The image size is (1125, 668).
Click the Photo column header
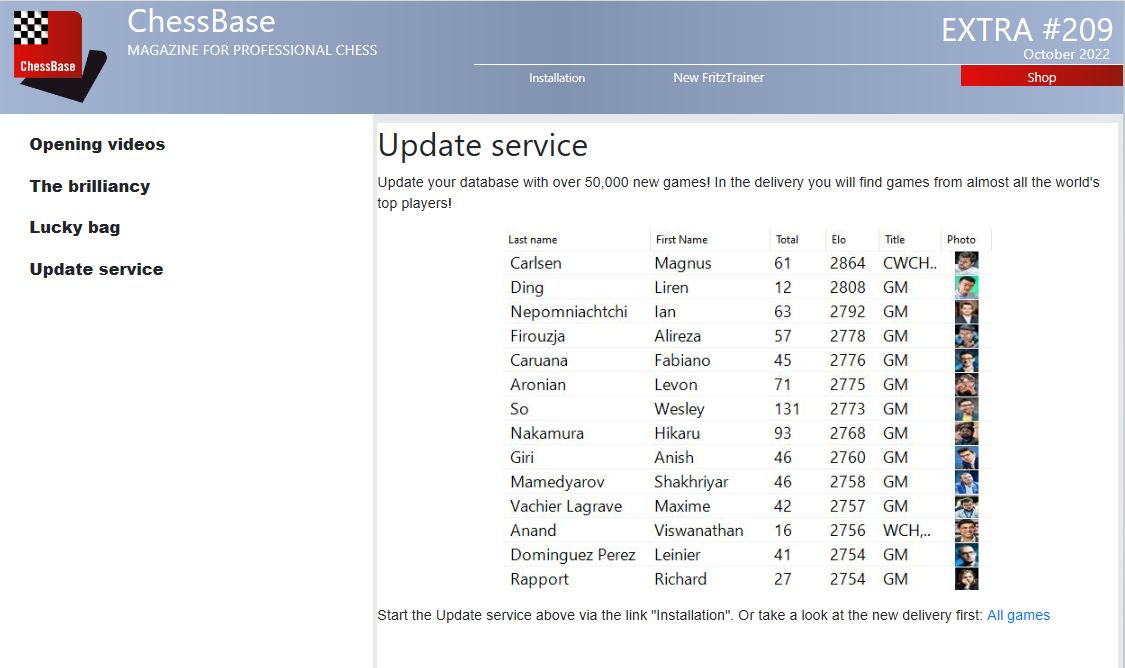961,240
